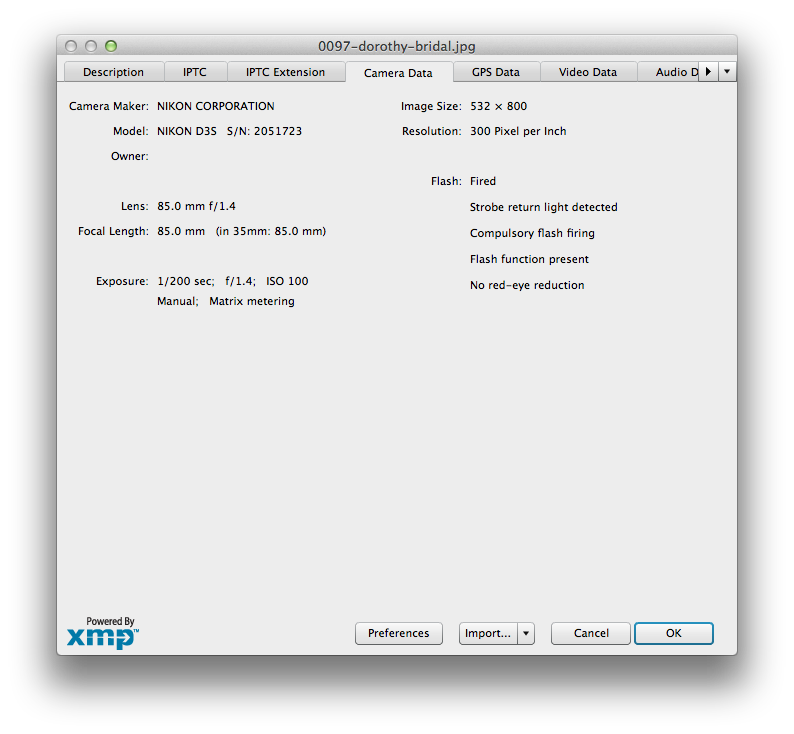794x734 pixels.
Task: Open the GPS Data tab
Action: [x=496, y=72]
